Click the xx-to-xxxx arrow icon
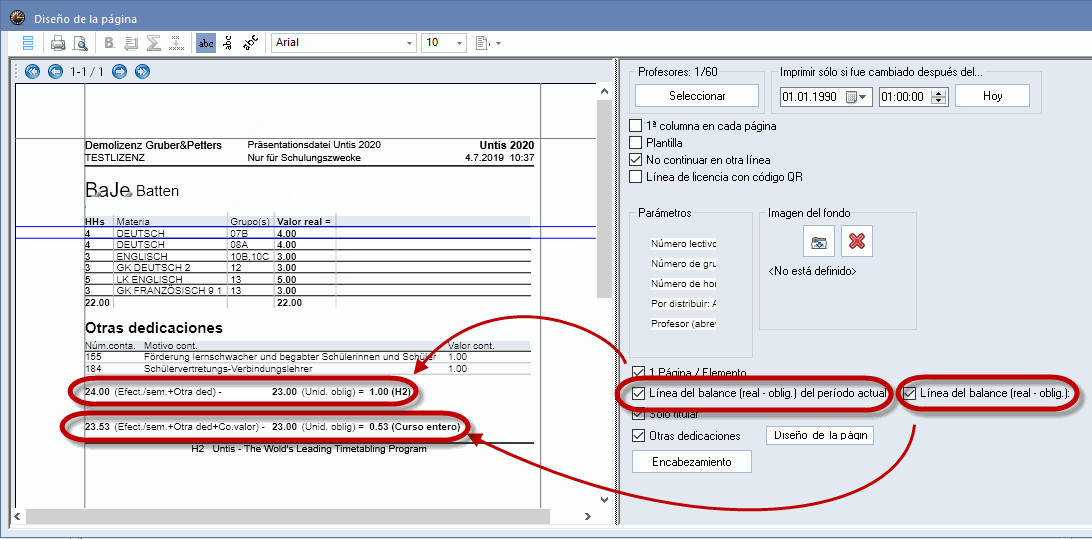This screenshot has width=1092, height=539. (176, 43)
